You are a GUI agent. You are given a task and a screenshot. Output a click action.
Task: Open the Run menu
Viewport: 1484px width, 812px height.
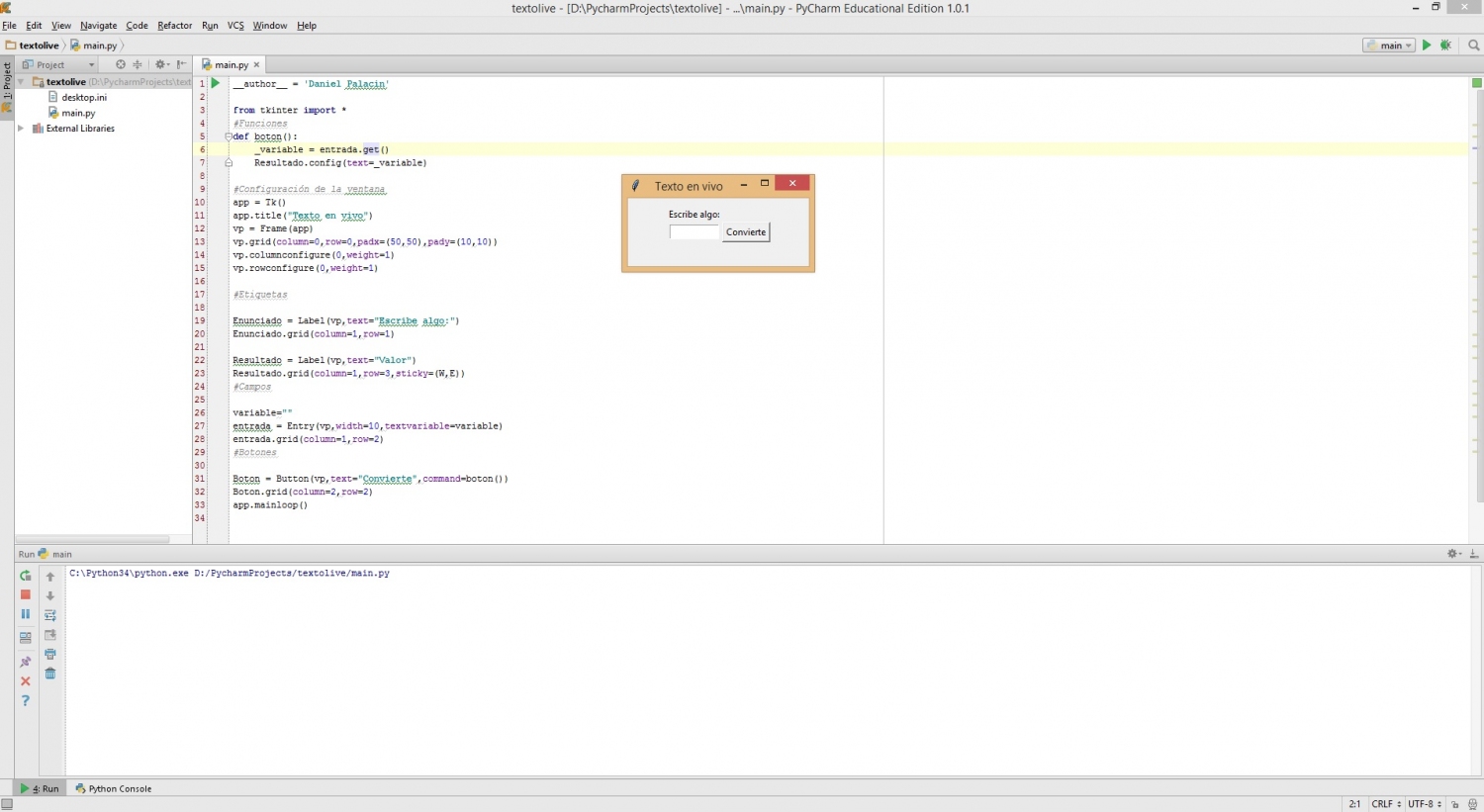pyautogui.click(x=210, y=26)
